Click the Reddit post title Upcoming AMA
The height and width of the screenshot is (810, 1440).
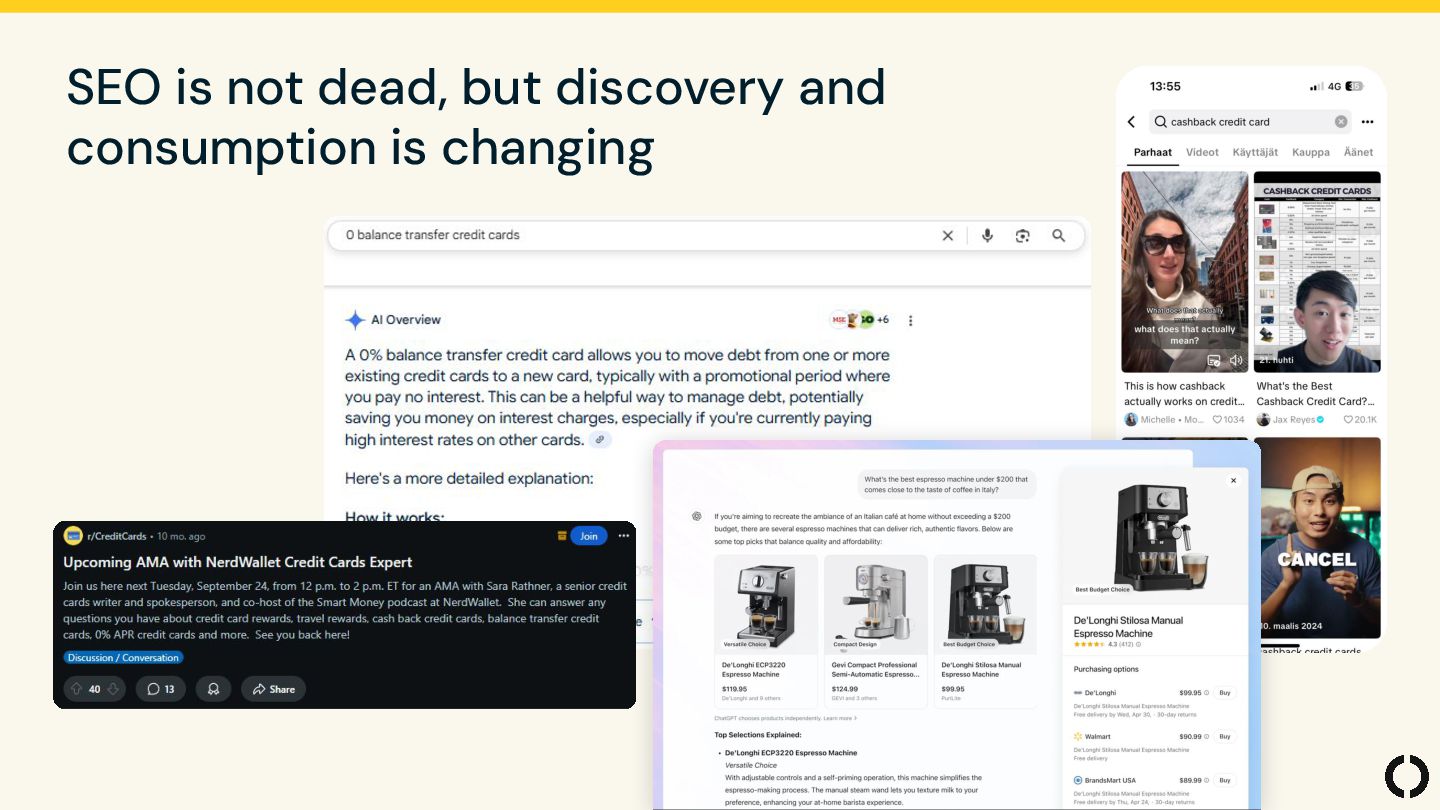pyautogui.click(x=238, y=563)
